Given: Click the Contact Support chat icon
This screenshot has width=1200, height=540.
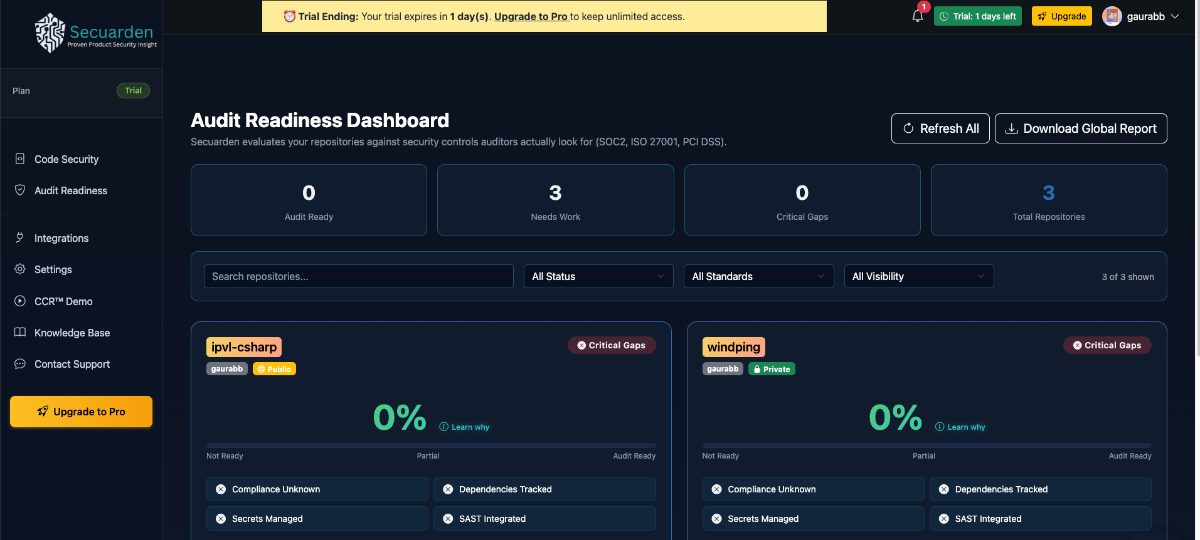Looking at the screenshot, I should [x=20, y=364].
